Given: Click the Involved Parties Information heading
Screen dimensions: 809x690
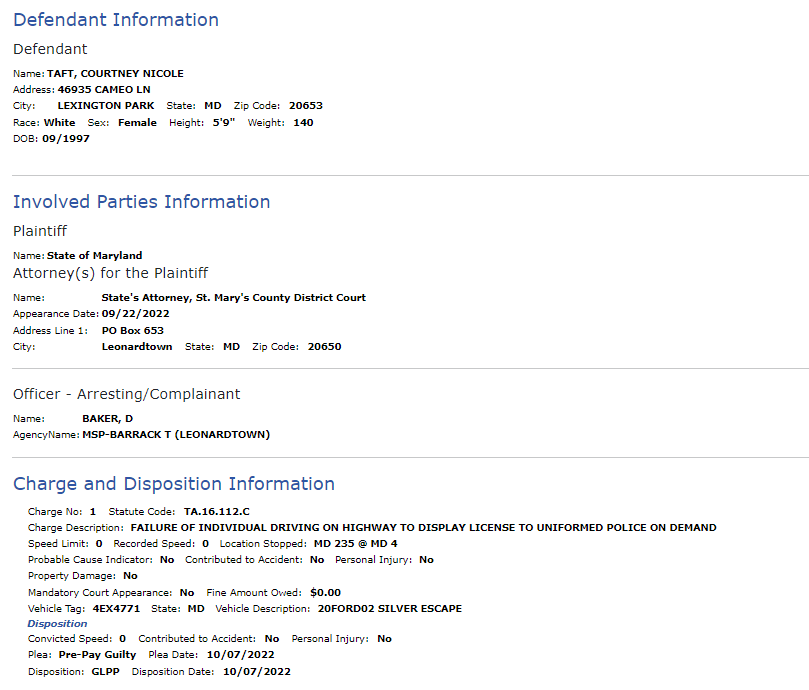Looking at the screenshot, I should click(x=141, y=202).
